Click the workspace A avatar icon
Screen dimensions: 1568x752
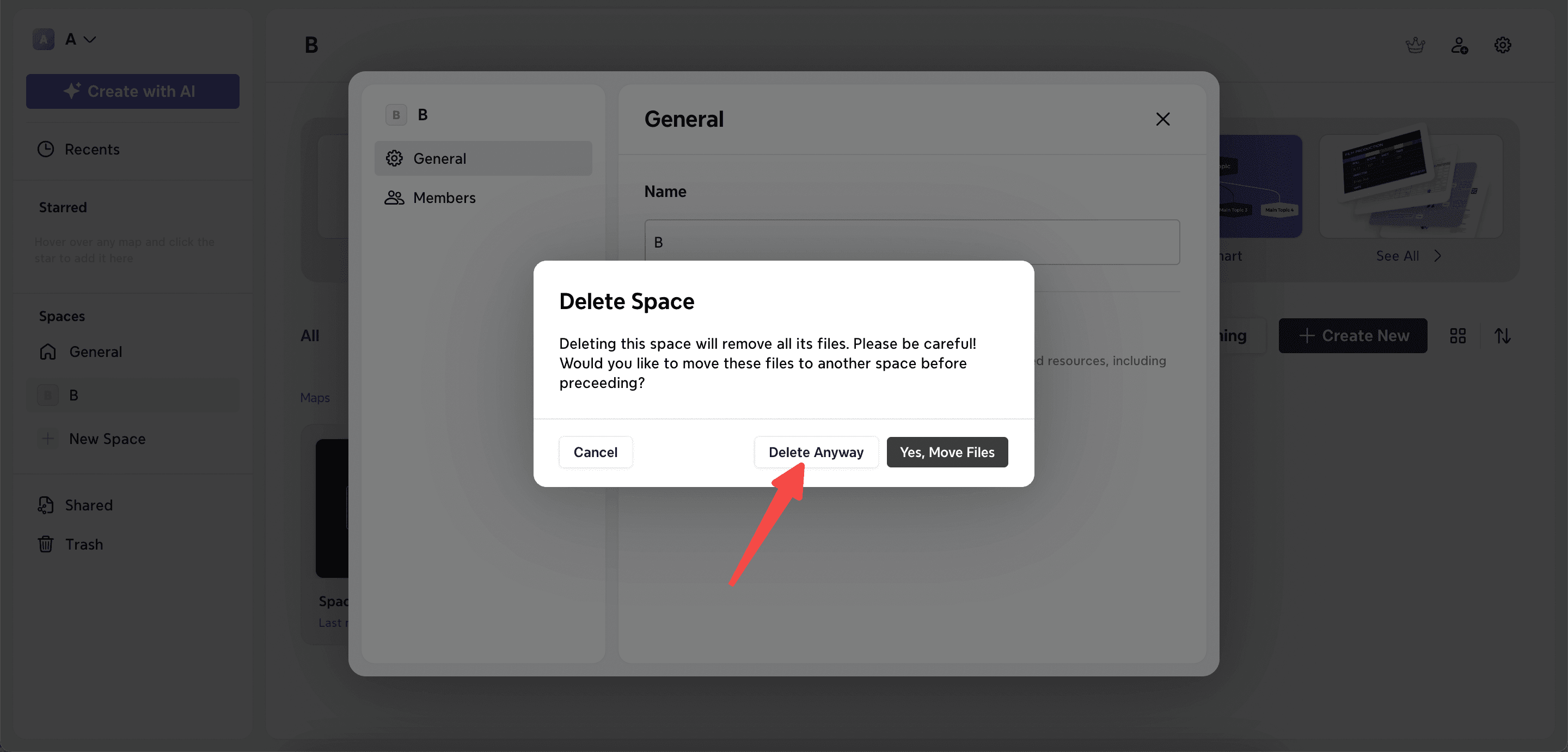click(x=43, y=40)
